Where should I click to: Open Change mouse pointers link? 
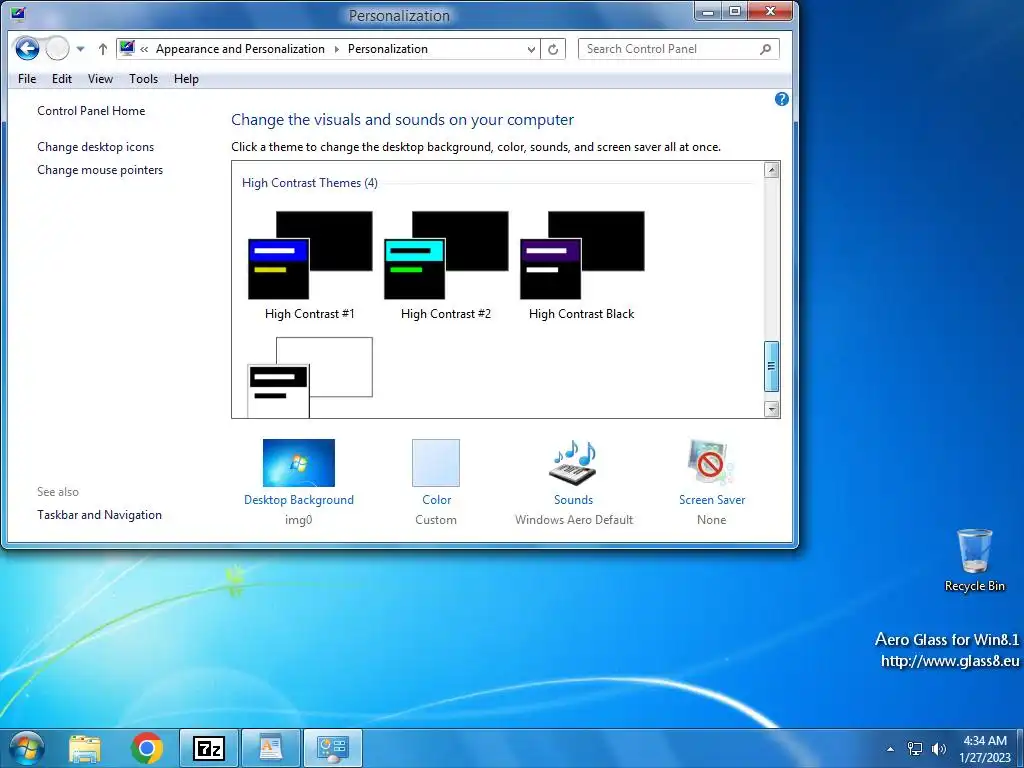click(100, 170)
